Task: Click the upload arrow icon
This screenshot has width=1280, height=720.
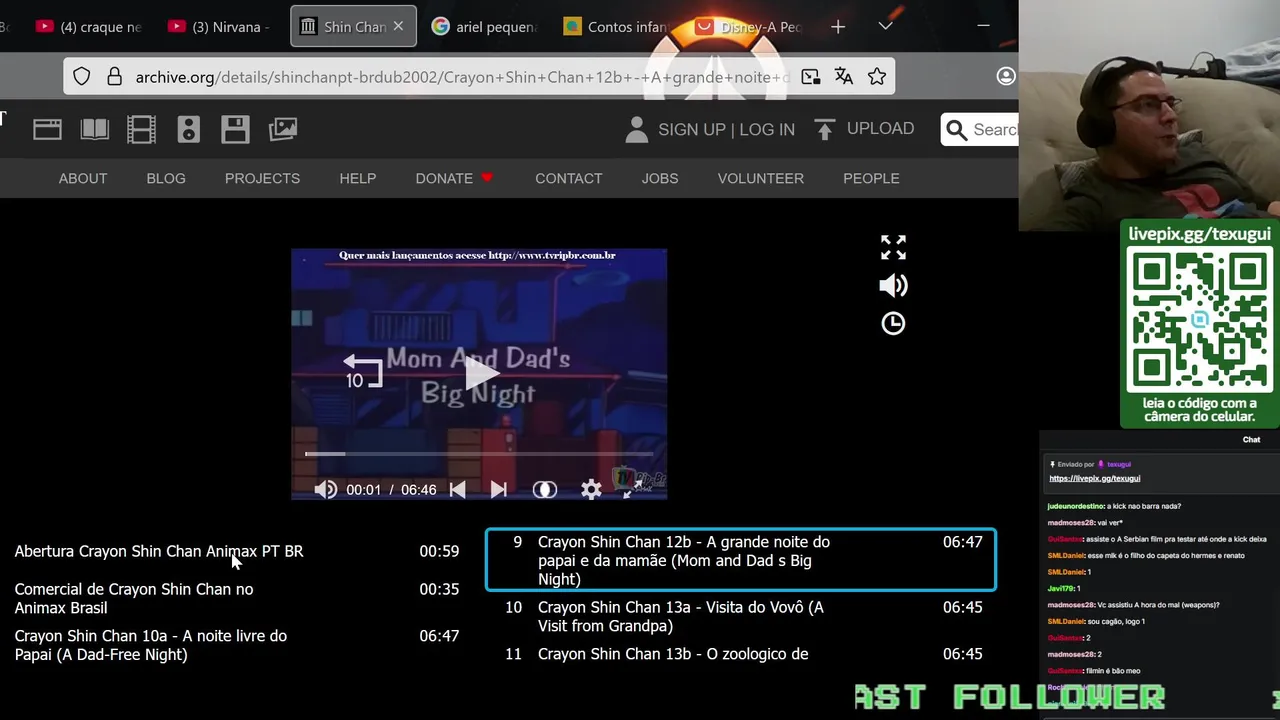Action: (824, 129)
